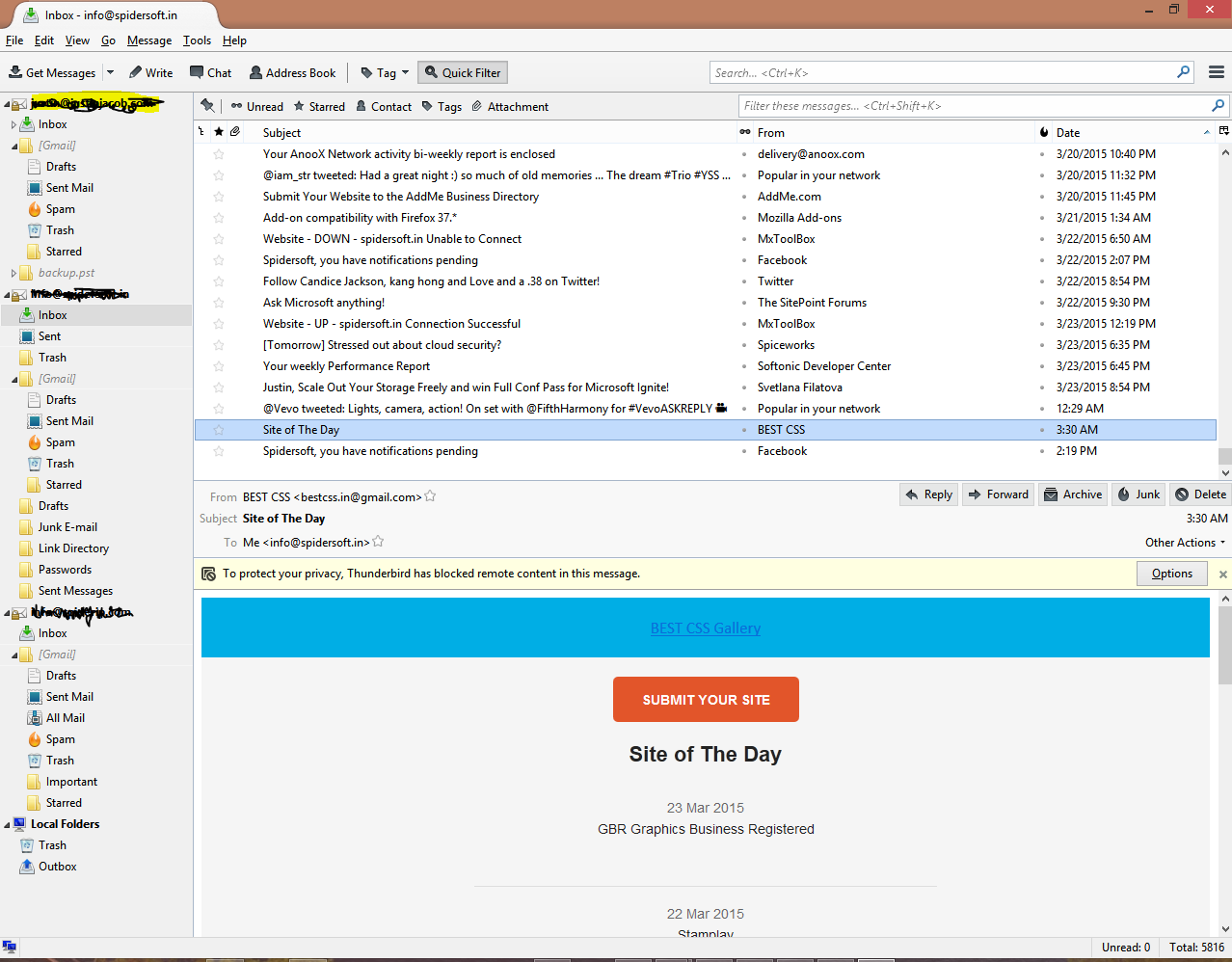Viewport: 1232px width, 962px height.
Task: Toggle the Unread quick filter
Action: 256,107
